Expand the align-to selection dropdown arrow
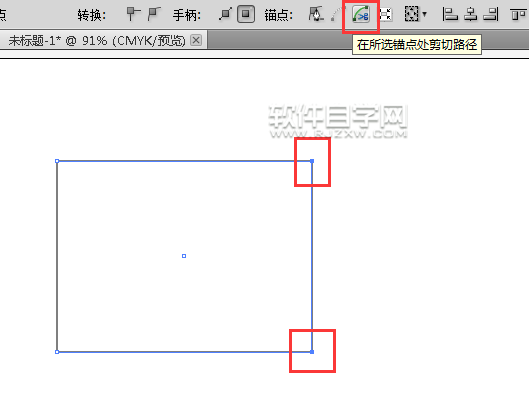529x402 pixels. click(424, 14)
